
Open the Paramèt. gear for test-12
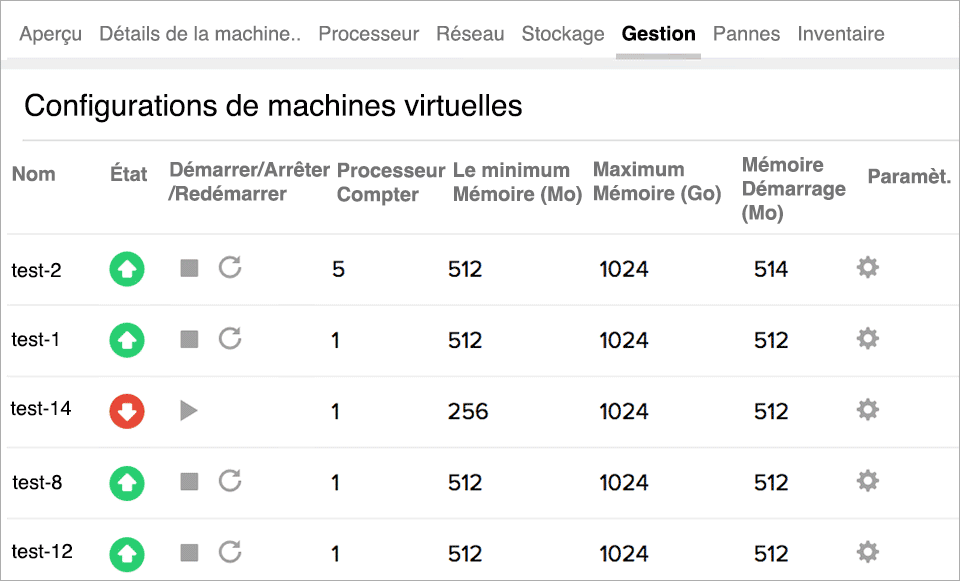pos(868,552)
